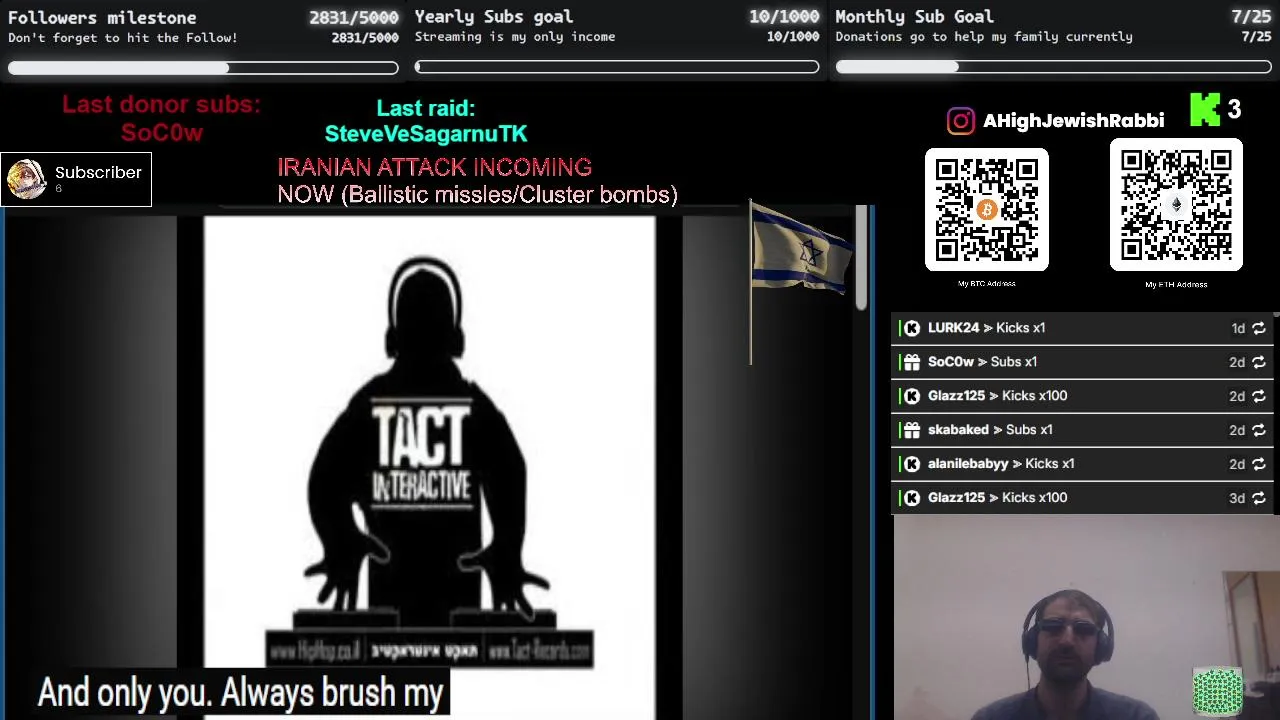Click the 'IRANIAN ATTACK INCOMING' alert text
Viewport: 1280px width, 720px height.
[434, 167]
